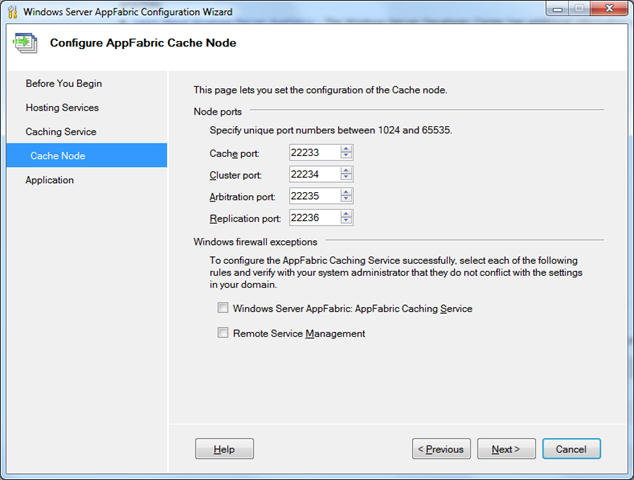Click into the Cluster port field 22234
The image size is (634, 480).
[x=315, y=174]
